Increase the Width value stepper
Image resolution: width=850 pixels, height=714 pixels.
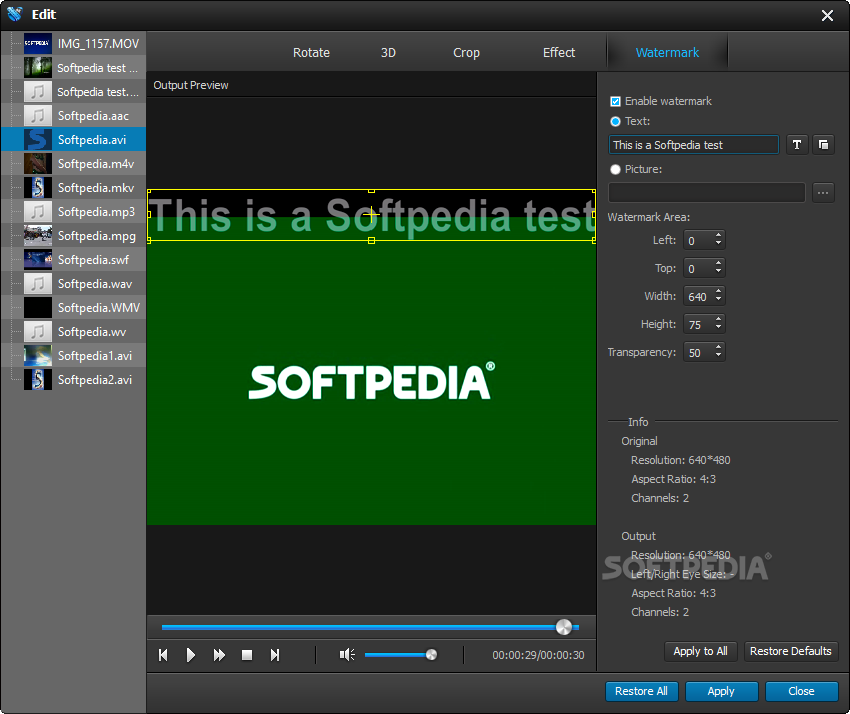(718, 292)
